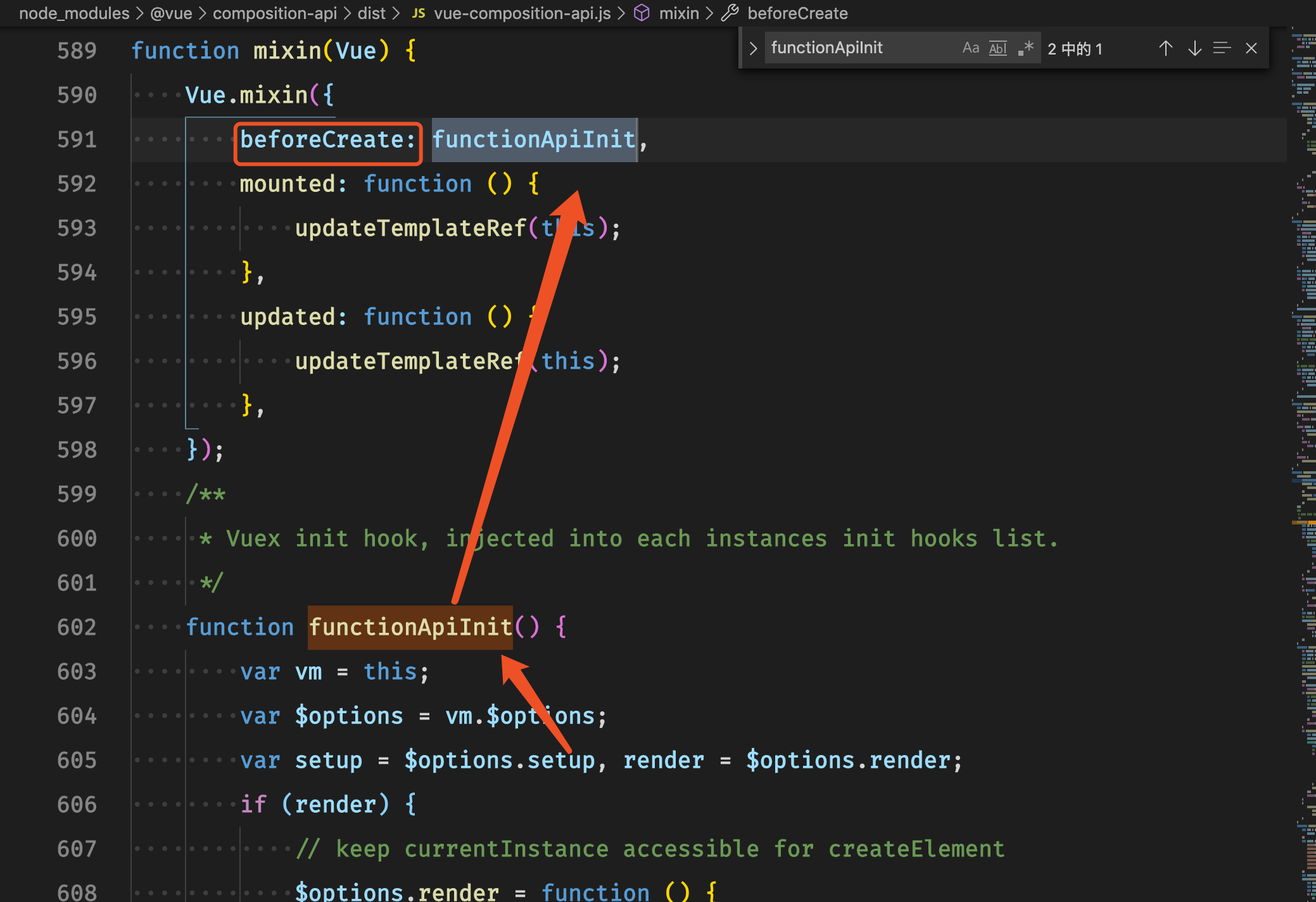
Task: Open the composition-api breadcrumb folder
Action: (x=274, y=13)
